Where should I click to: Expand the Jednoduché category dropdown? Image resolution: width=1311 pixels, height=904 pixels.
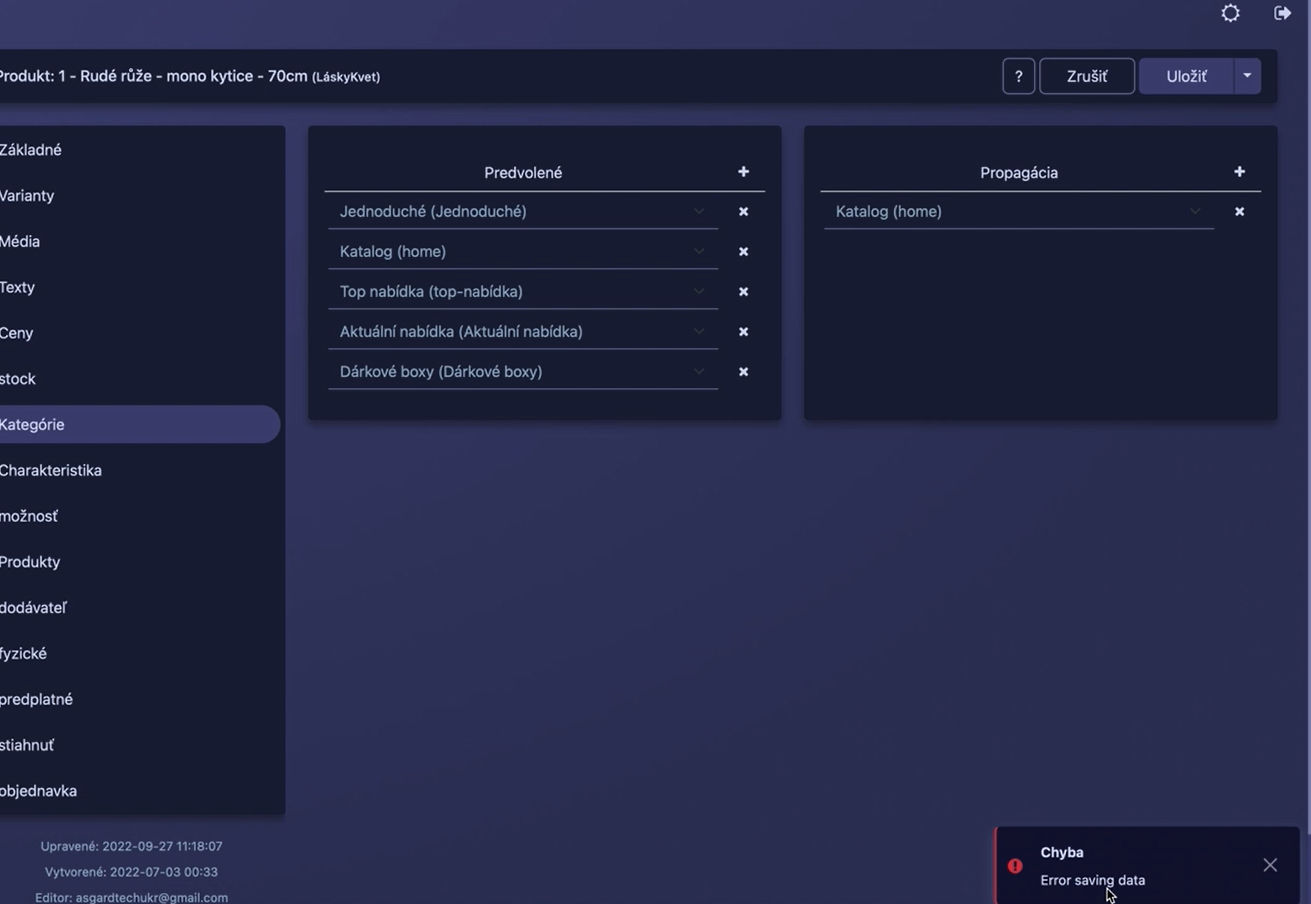[x=698, y=211]
